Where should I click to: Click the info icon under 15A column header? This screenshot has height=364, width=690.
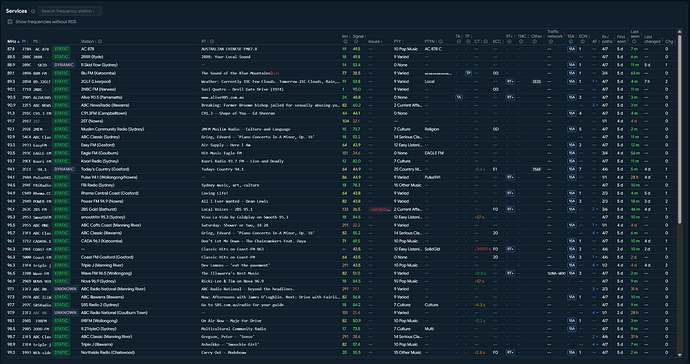coord(571,42)
